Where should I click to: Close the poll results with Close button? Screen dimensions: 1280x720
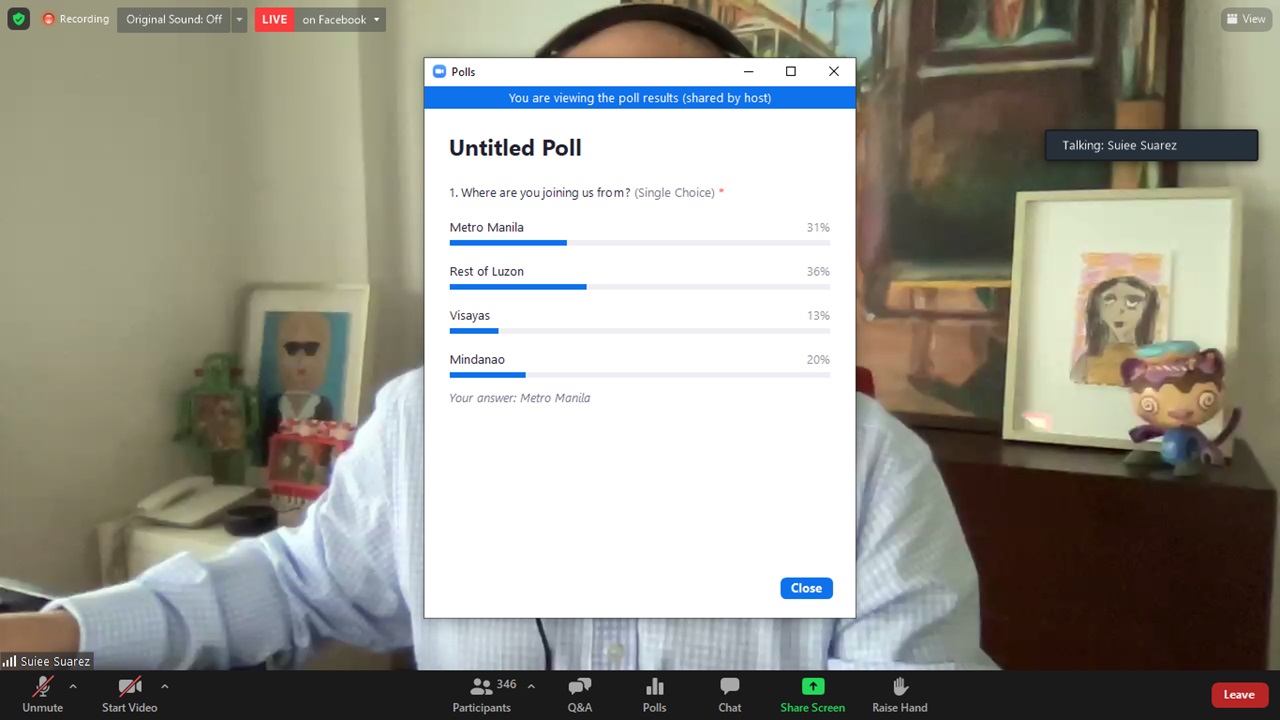[806, 588]
